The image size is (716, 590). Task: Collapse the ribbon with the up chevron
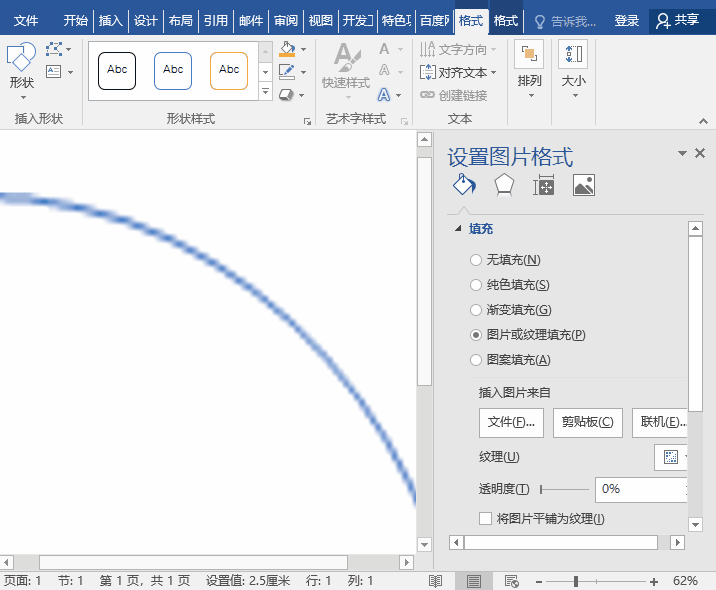pos(703,121)
